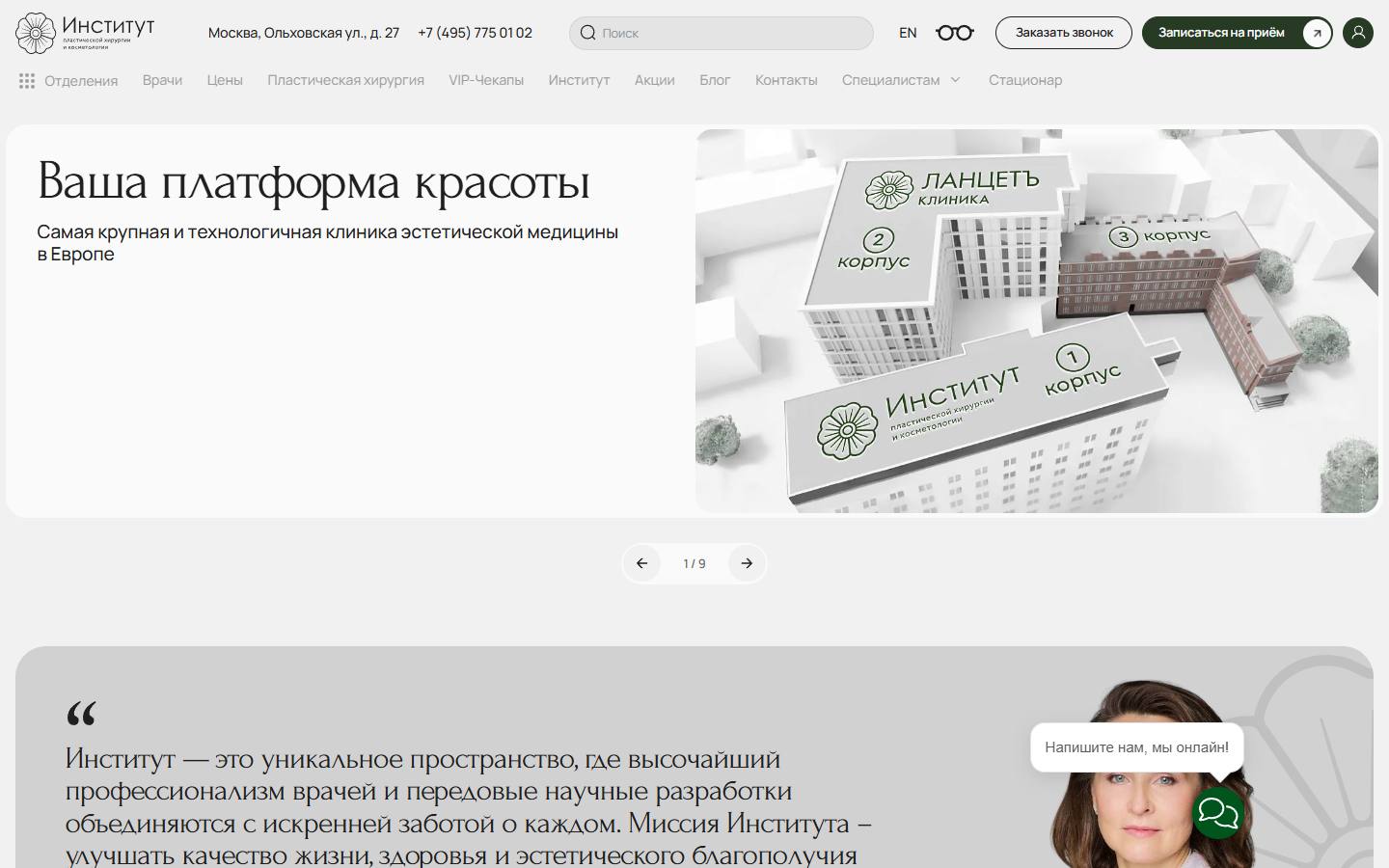Go to next slide arrow
The image size is (1389, 868).
[747, 563]
